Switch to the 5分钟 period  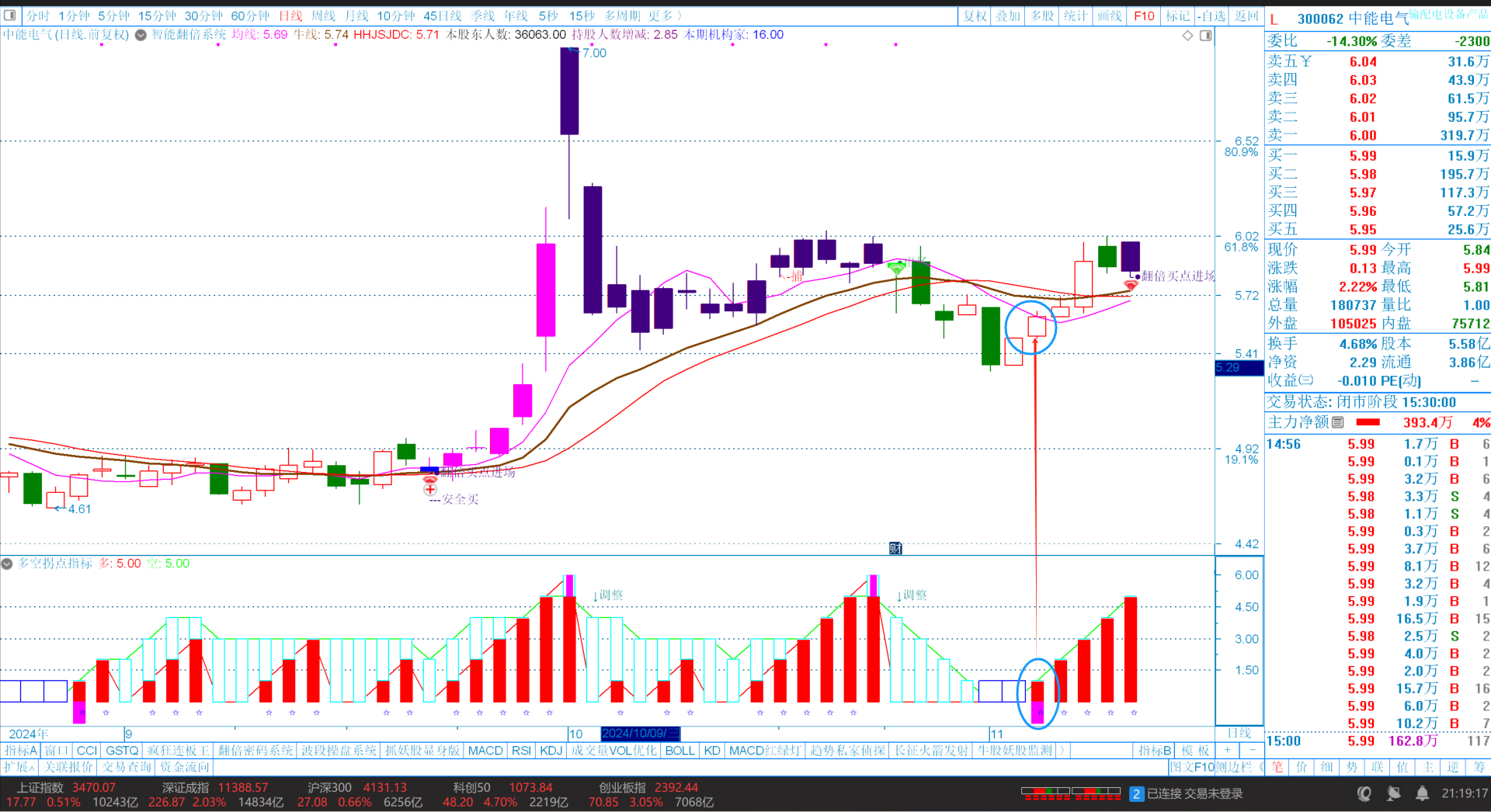point(113,16)
